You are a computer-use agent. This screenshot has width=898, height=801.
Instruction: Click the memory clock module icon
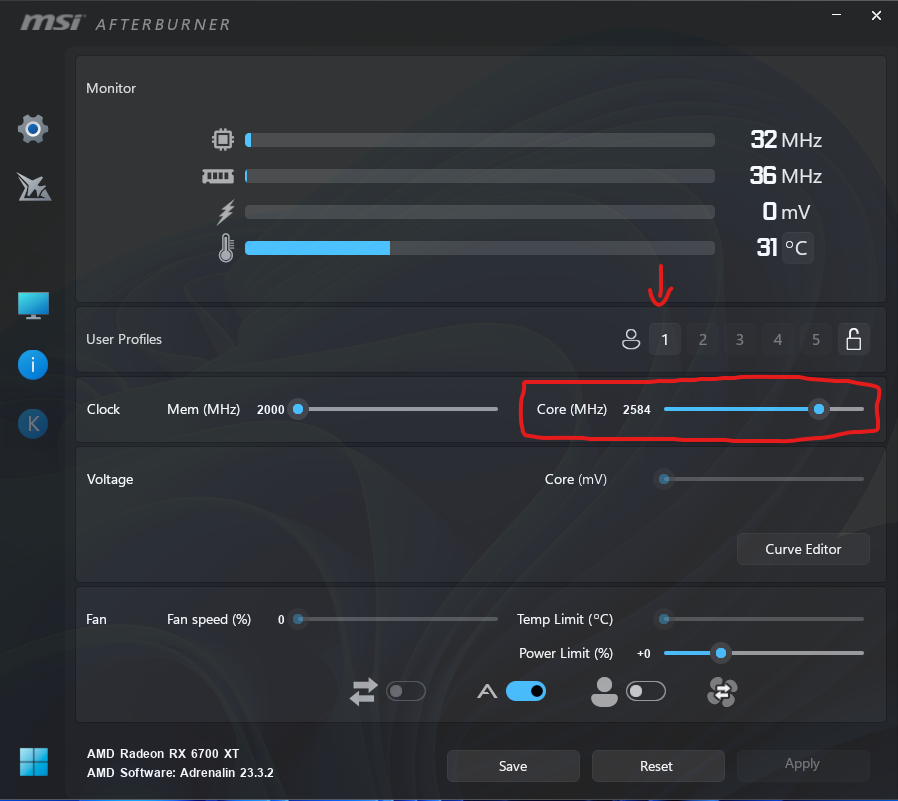click(218, 176)
